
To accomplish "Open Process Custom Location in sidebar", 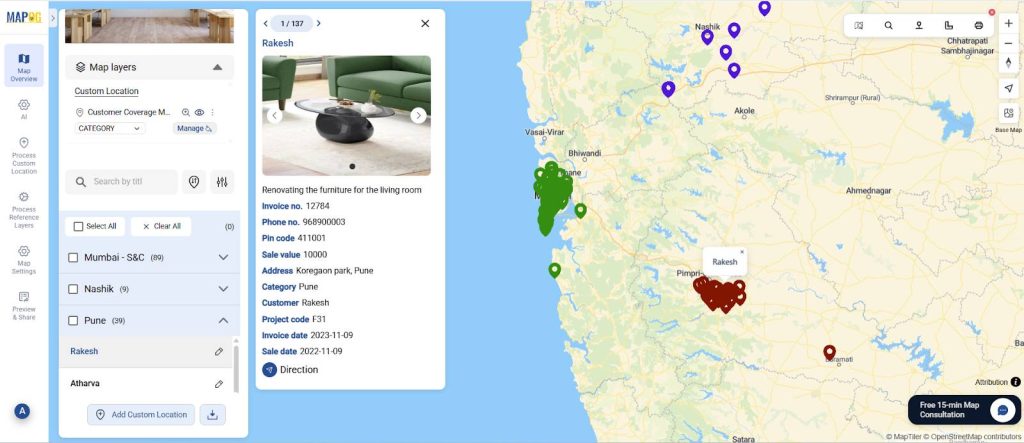I will click(24, 156).
